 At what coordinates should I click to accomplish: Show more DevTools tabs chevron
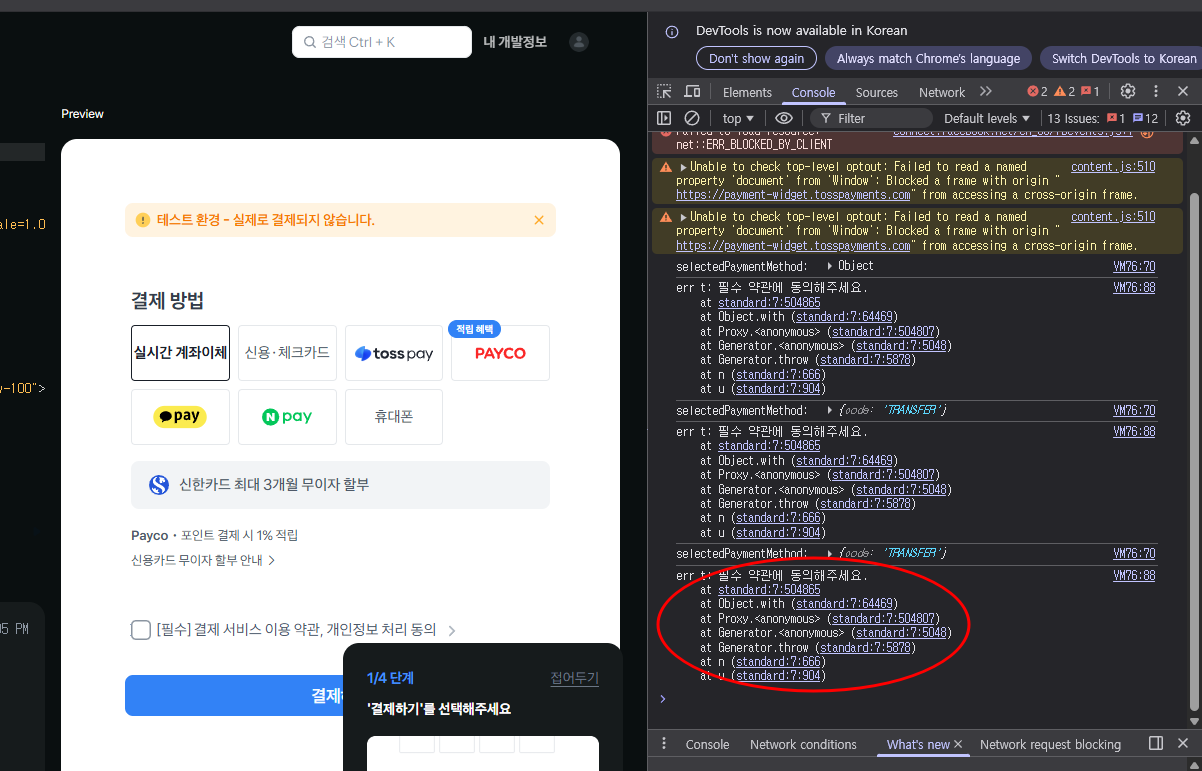(986, 91)
